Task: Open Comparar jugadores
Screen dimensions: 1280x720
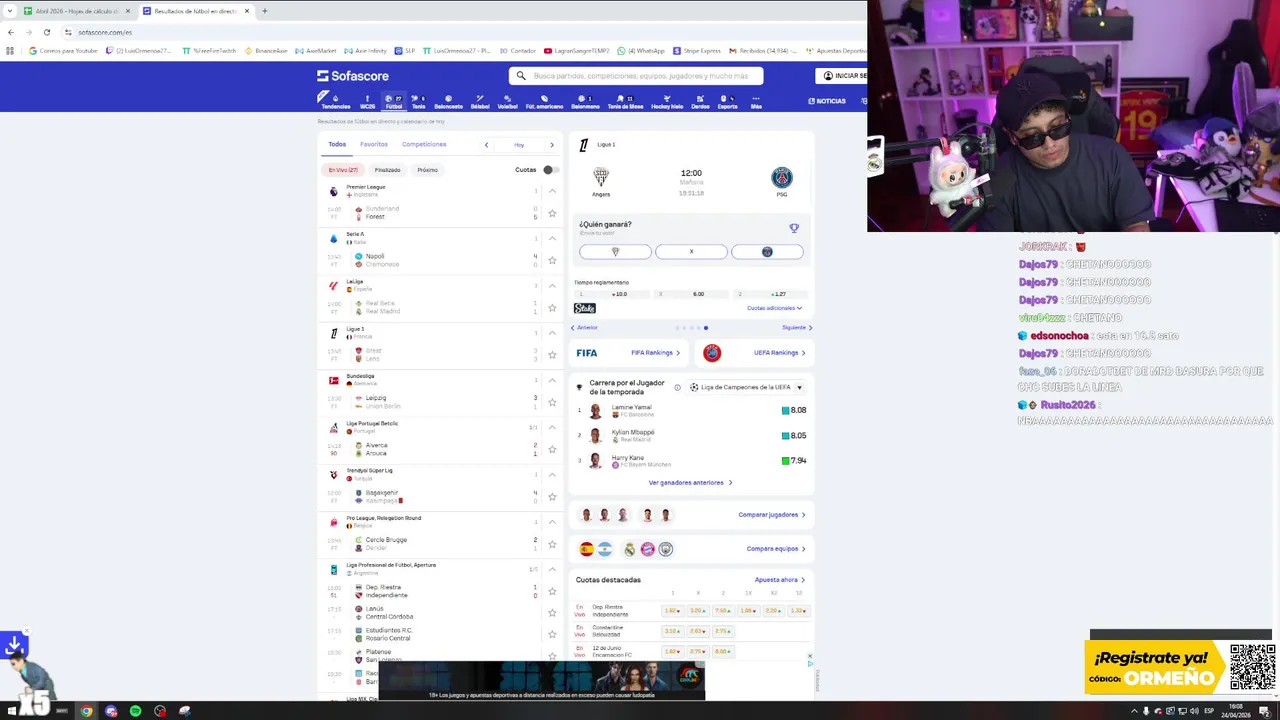Action: coord(771,515)
